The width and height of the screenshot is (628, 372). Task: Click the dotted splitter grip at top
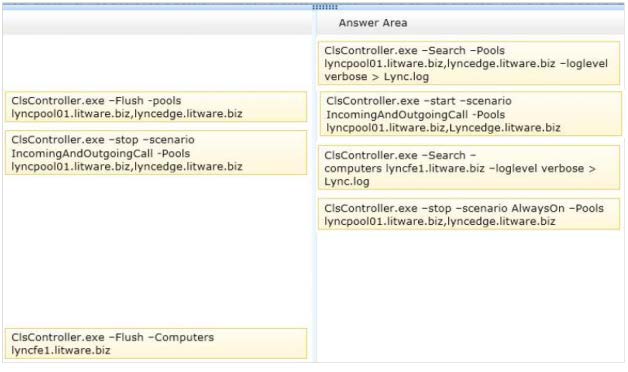tap(325, 7)
